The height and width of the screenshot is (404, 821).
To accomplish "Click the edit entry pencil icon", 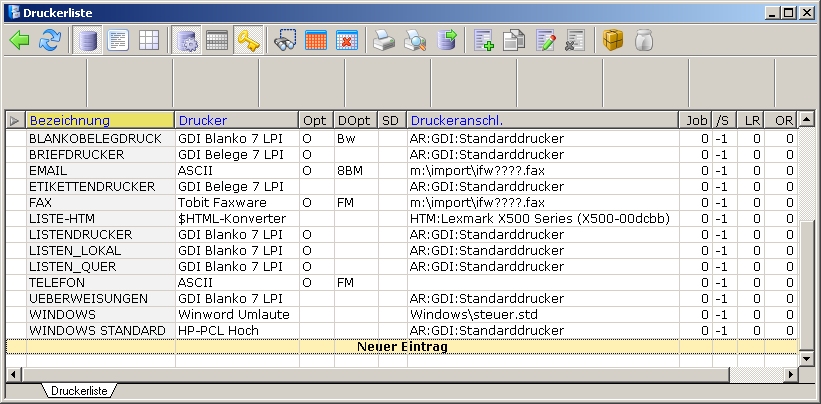I will [x=545, y=41].
